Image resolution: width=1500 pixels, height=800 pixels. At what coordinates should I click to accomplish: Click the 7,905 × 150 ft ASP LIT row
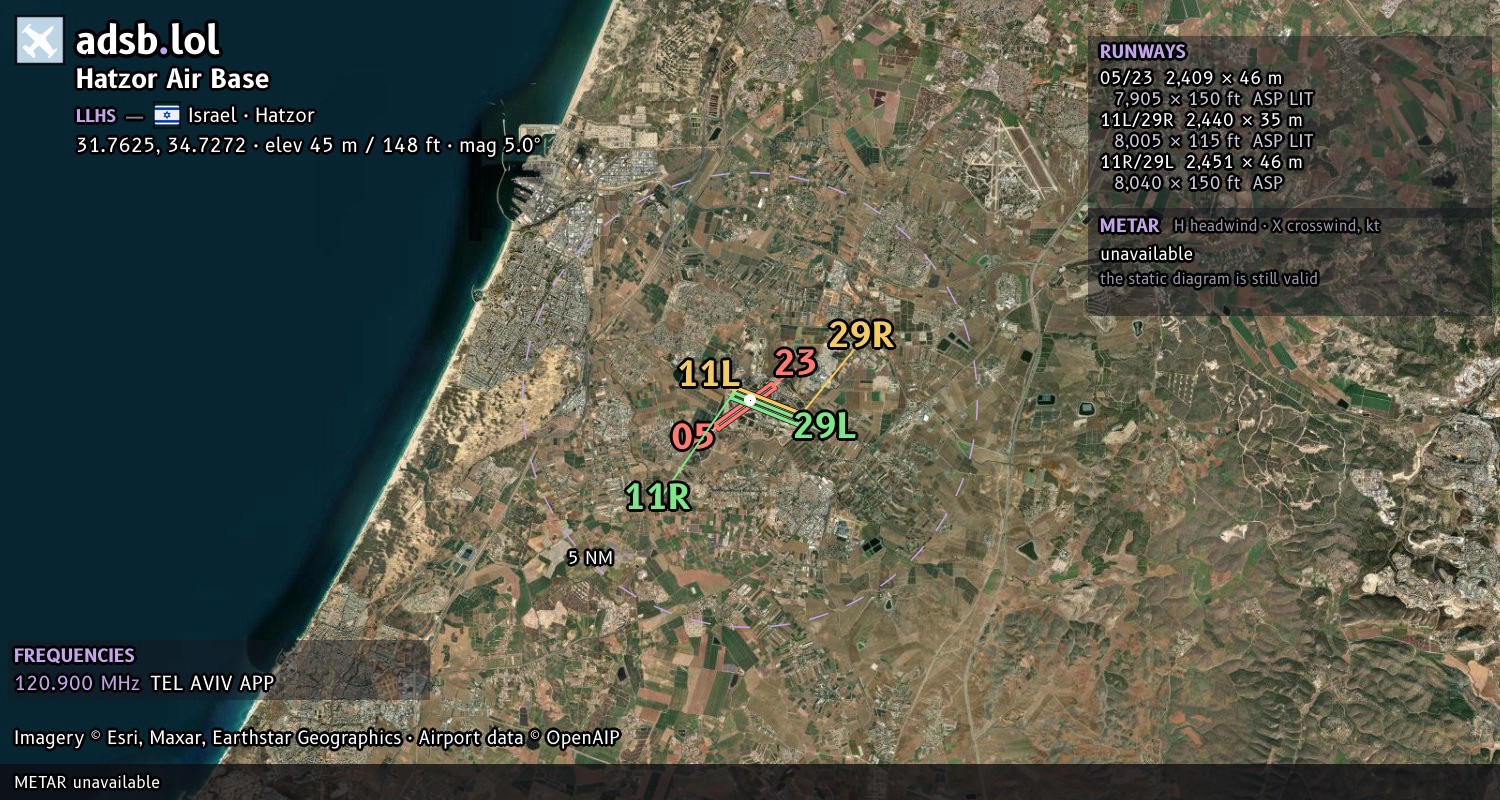[x=1213, y=99]
